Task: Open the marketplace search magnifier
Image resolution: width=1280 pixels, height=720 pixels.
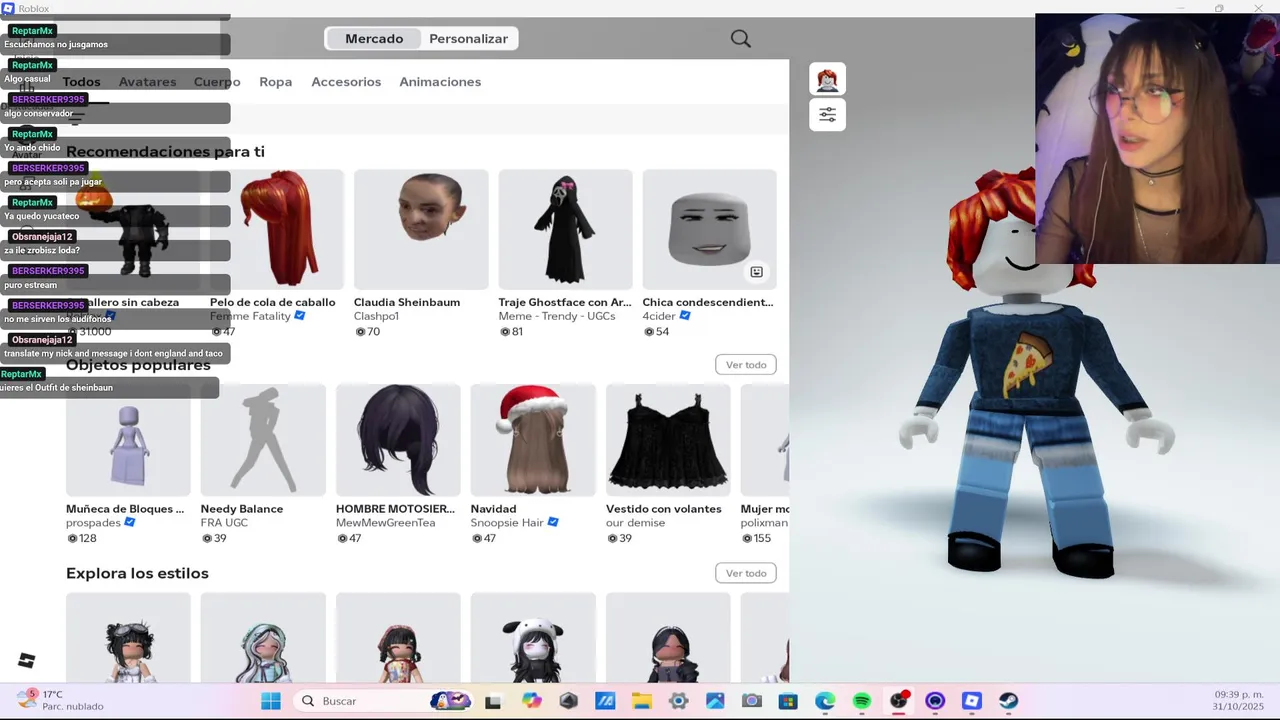Action: coord(740,39)
